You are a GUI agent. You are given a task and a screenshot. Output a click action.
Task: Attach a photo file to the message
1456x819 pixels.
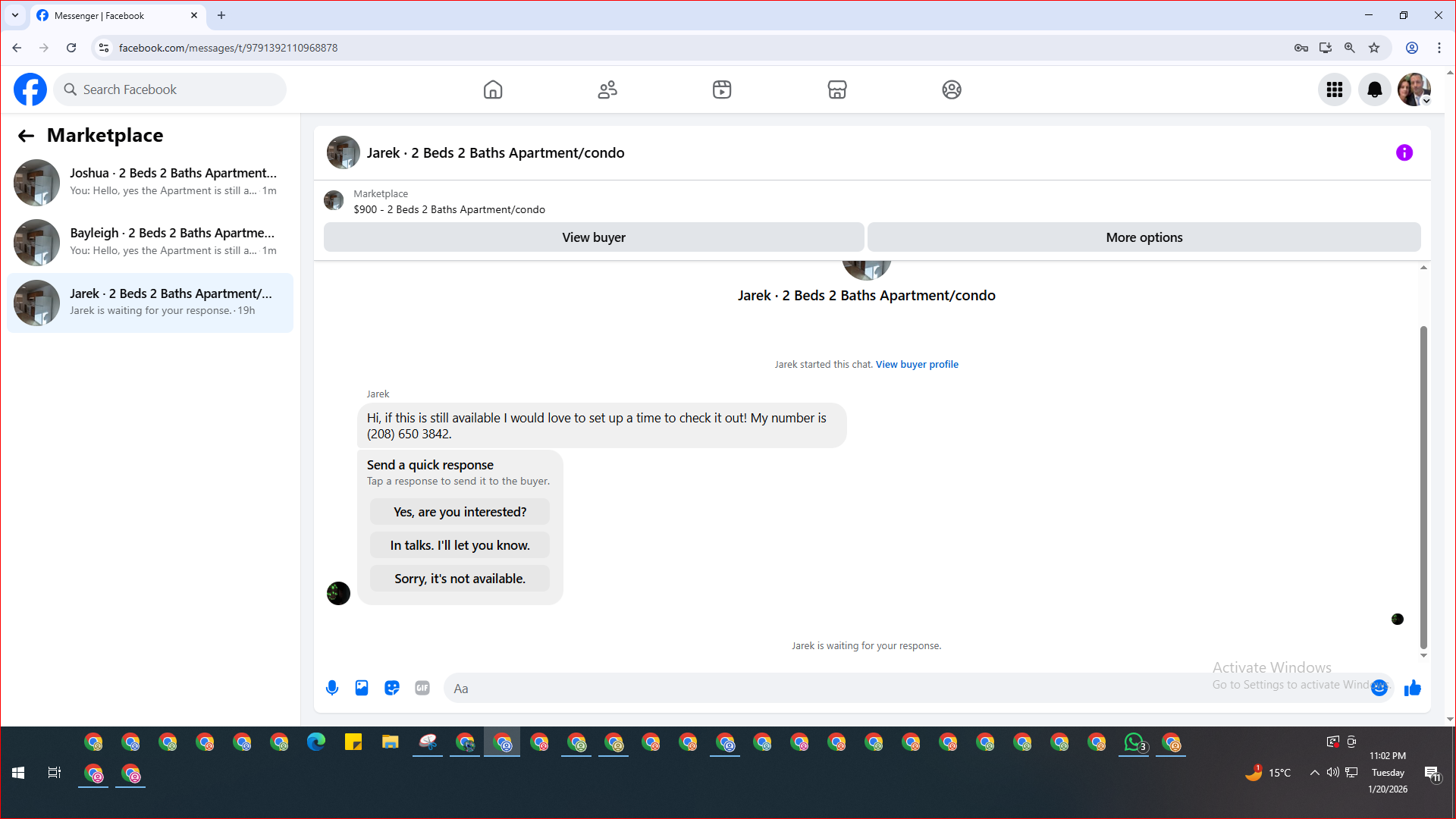click(362, 688)
